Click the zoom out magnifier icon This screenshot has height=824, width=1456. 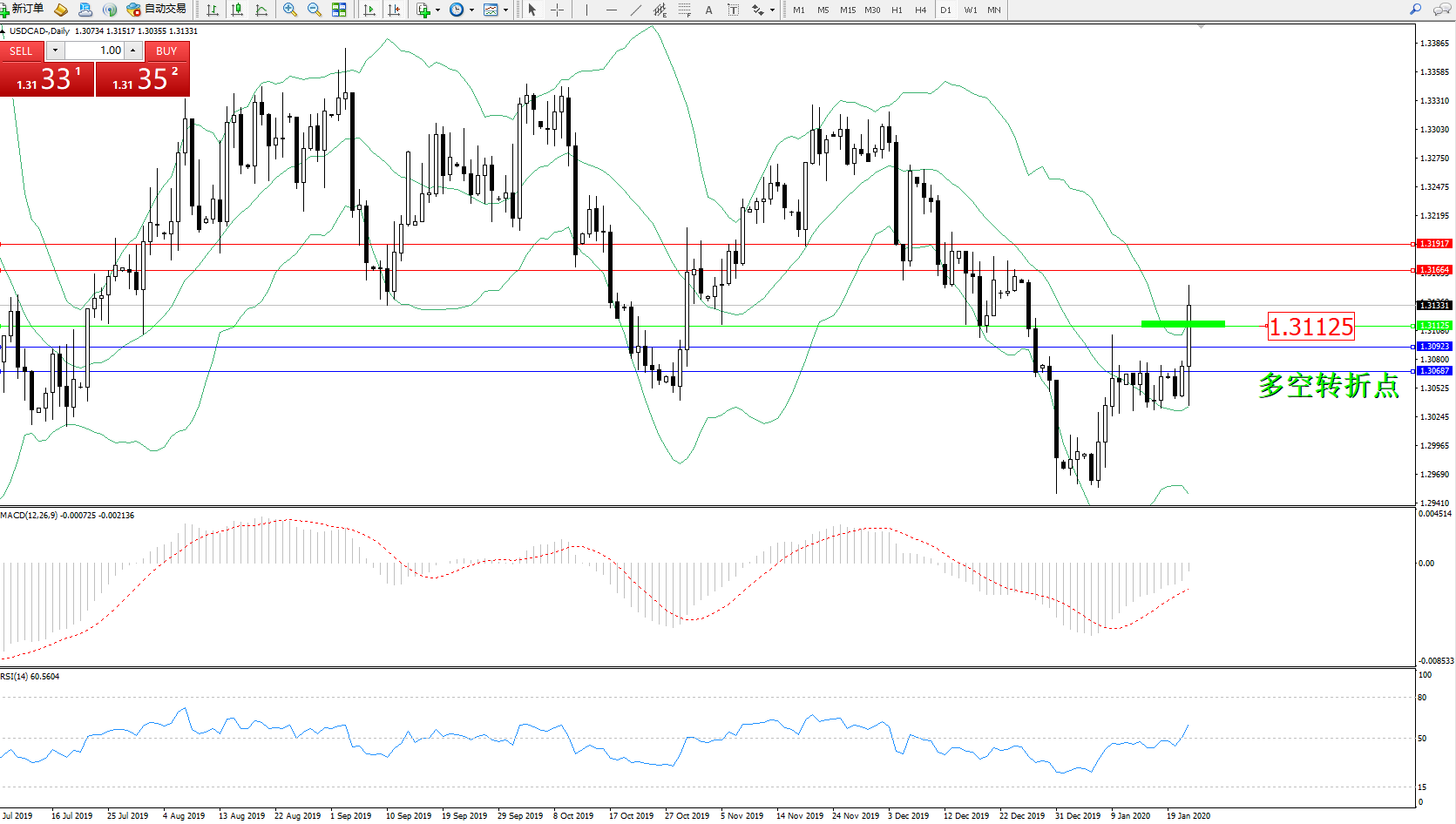(315, 10)
